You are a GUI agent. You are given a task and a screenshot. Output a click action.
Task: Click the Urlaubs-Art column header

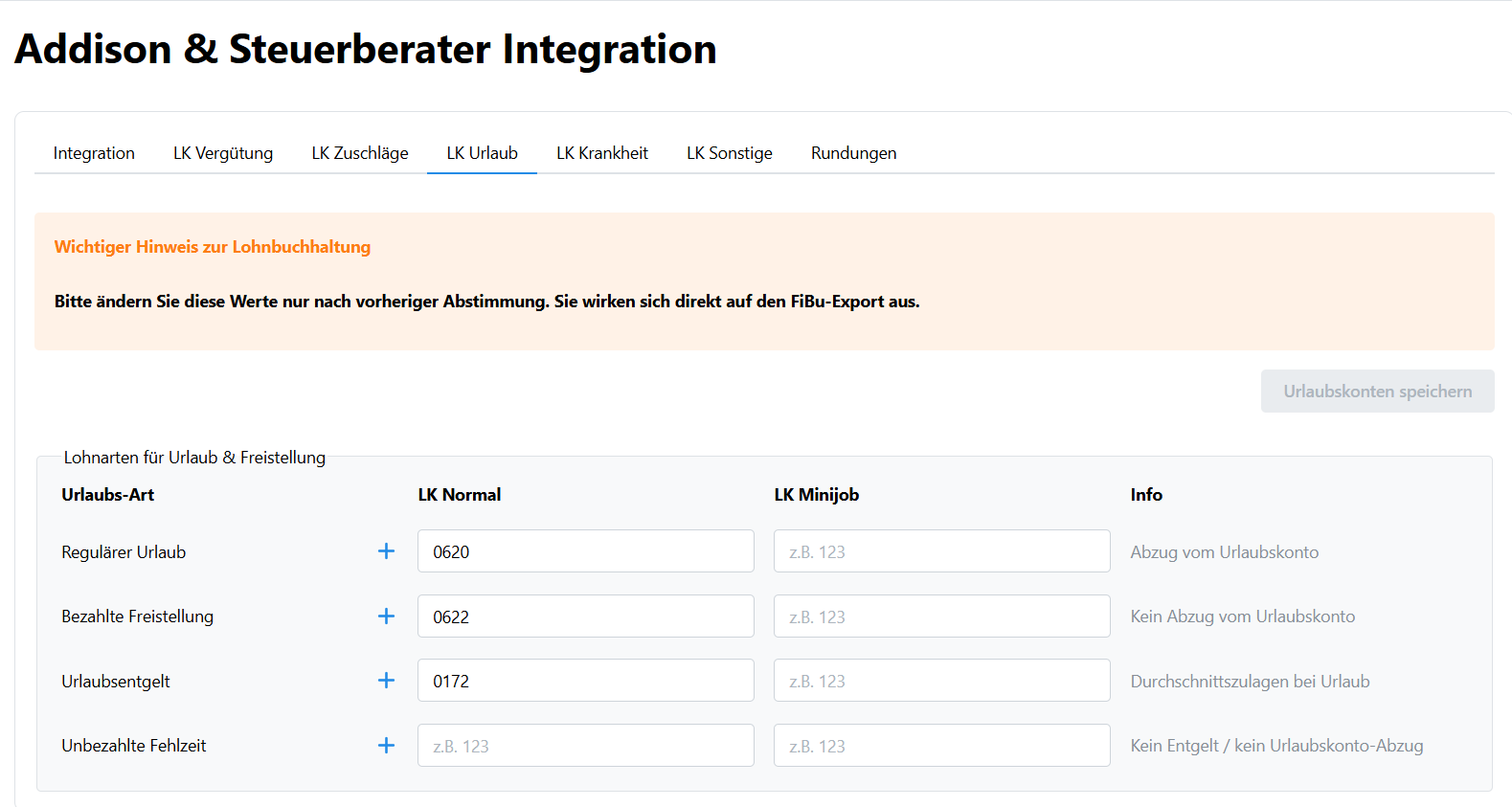[108, 495]
